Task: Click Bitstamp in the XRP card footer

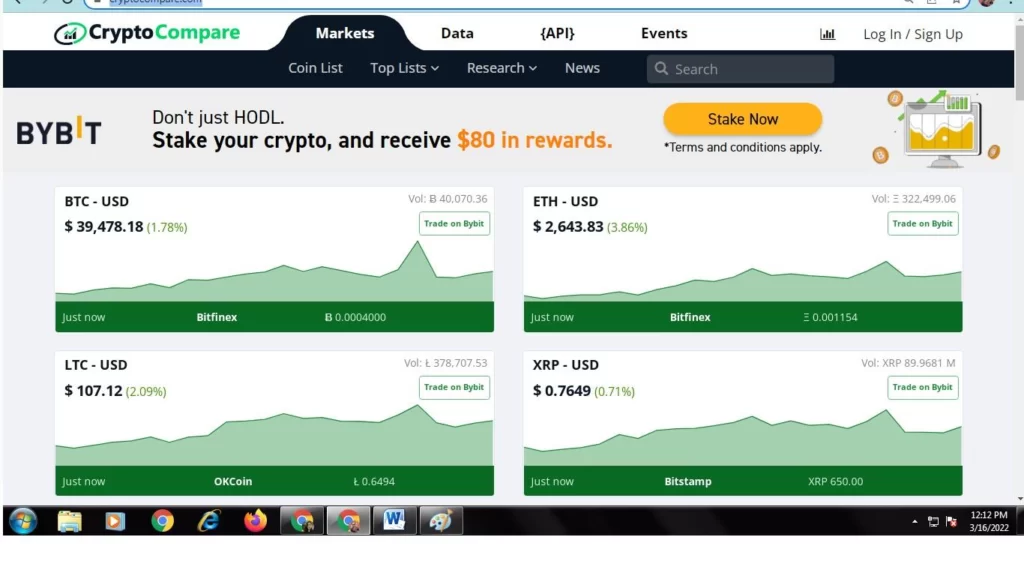Action: click(688, 481)
